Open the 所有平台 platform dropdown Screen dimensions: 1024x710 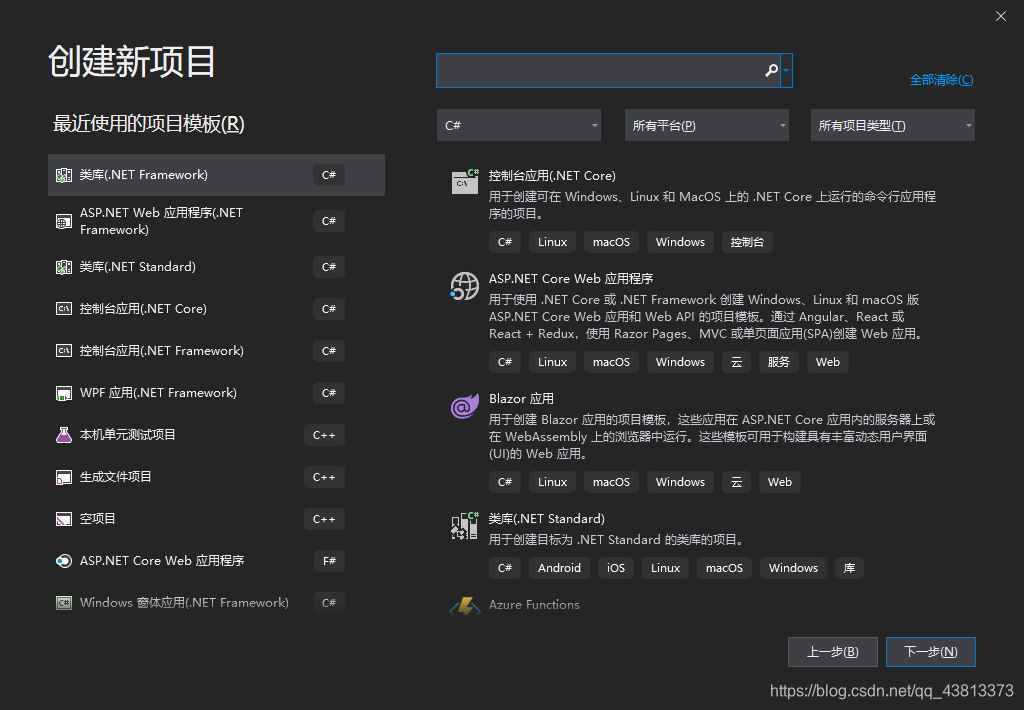pyautogui.click(x=706, y=124)
